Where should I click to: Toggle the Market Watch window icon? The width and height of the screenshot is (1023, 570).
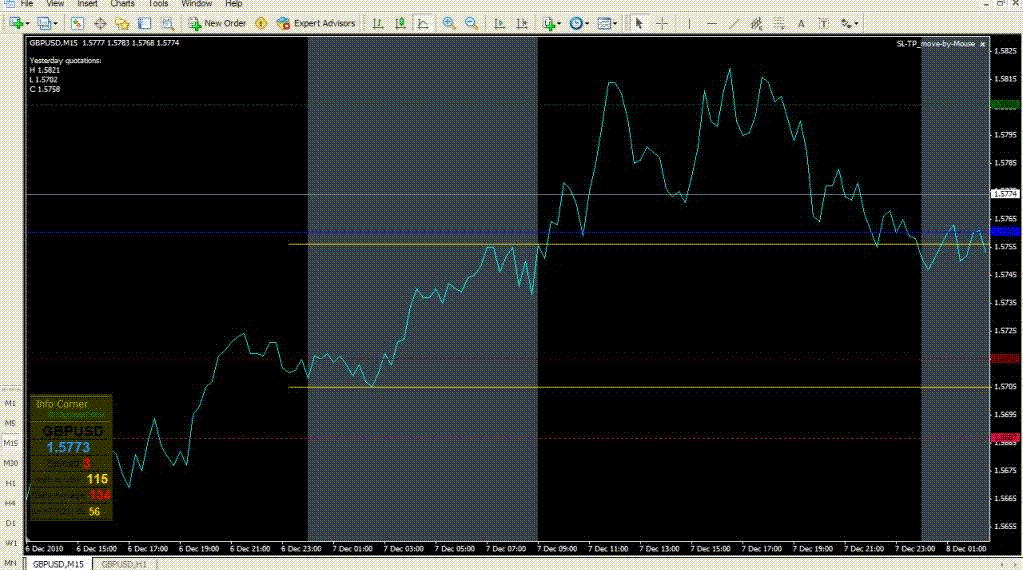point(77,23)
